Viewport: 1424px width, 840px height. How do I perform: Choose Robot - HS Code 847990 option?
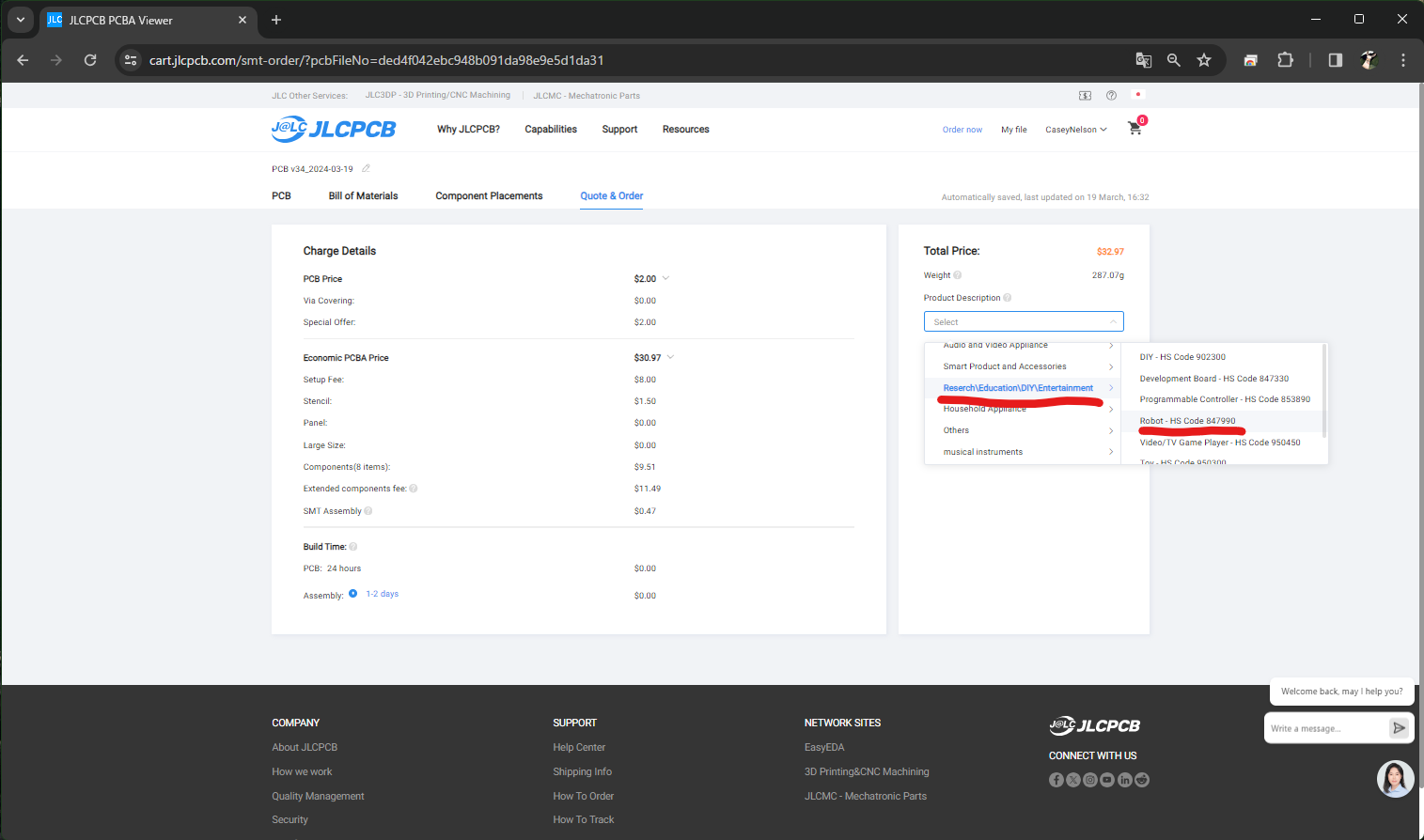pyautogui.click(x=1187, y=421)
